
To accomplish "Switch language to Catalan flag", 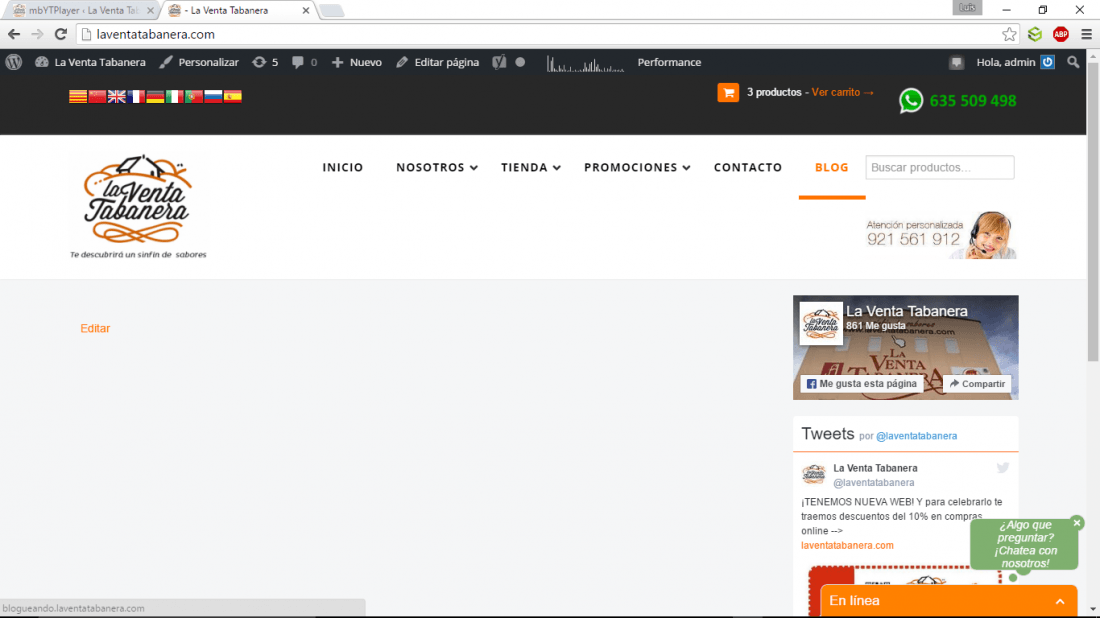I will click(x=78, y=96).
